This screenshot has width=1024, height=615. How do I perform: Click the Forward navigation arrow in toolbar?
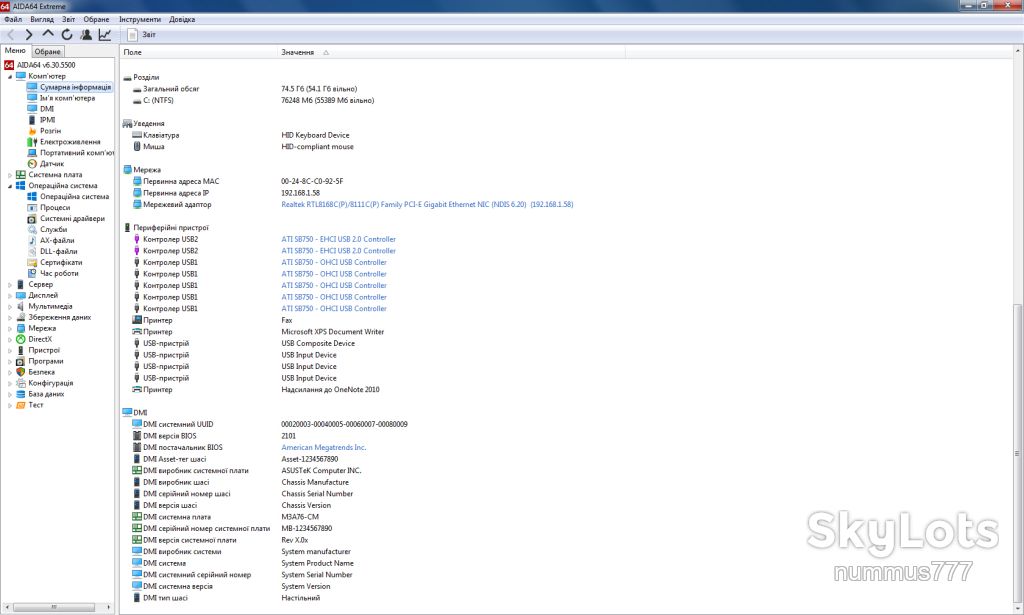(x=29, y=35)
